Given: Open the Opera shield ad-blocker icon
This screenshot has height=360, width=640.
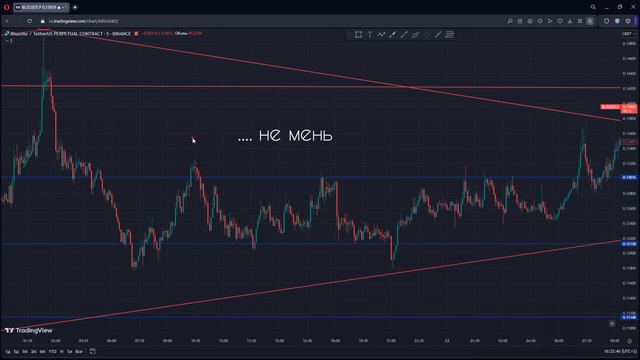Looking at the screenshot, I should (x=607, y=21).
